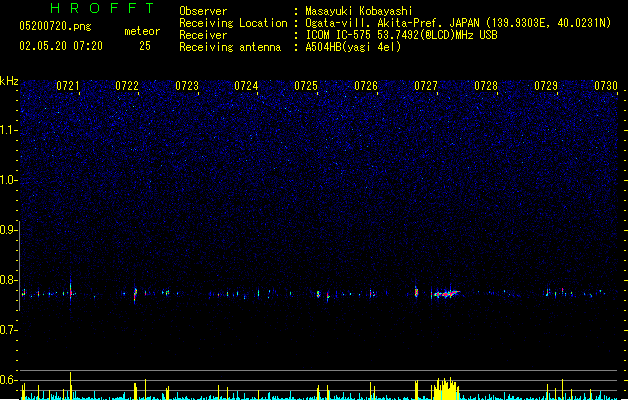
Task: Click the date stamp 02.05.20 07:20
Action: [61, 46]
